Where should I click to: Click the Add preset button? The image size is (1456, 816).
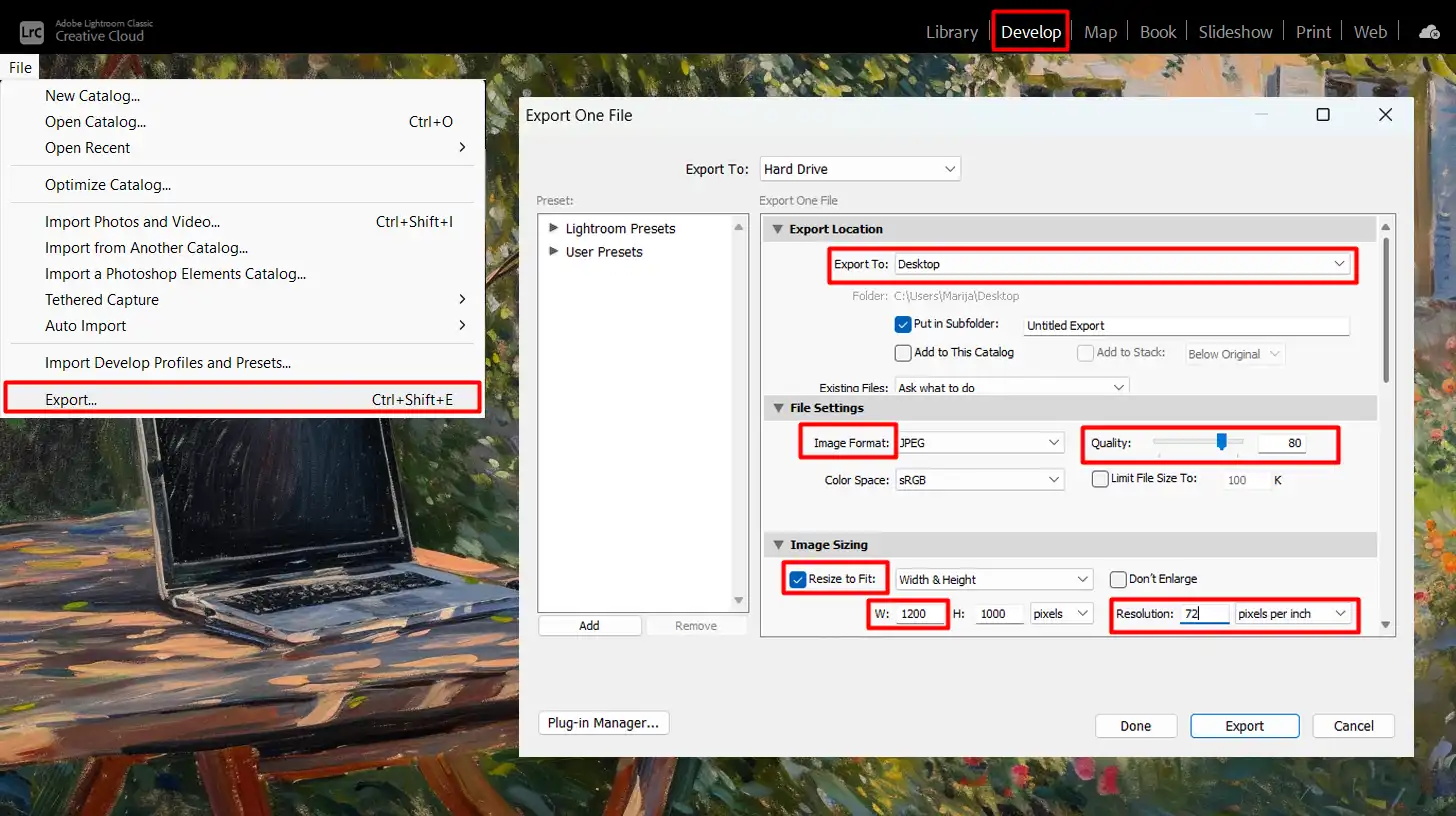click(x=589, y=626)
